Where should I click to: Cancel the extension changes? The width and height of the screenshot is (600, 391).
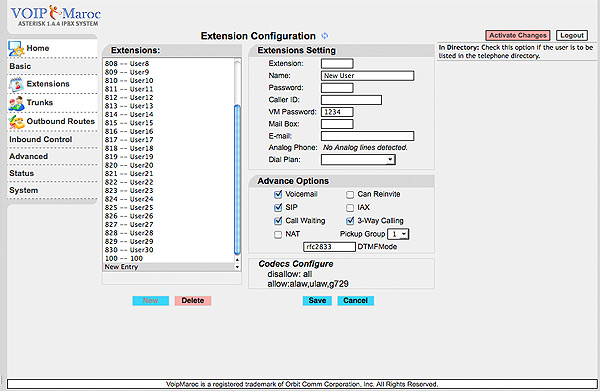coord(355,301)
